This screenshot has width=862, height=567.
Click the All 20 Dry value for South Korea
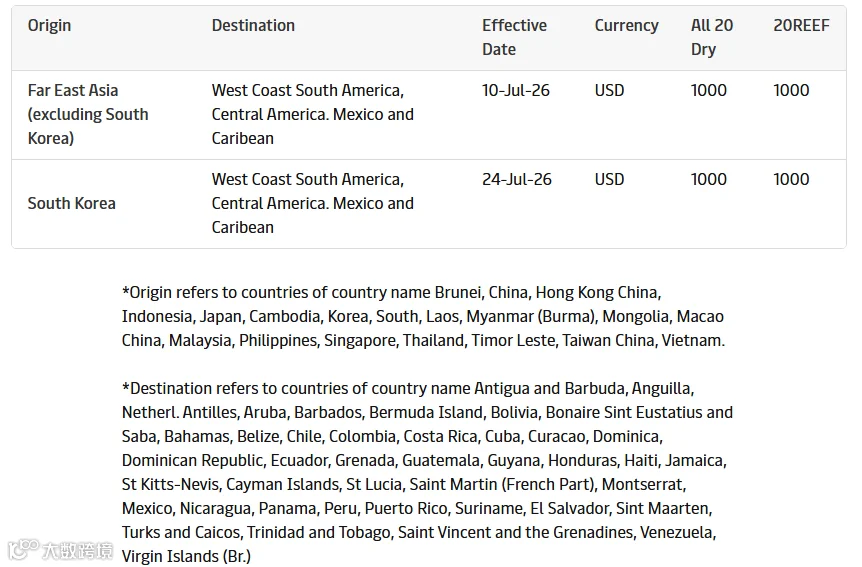tap(709, 180)
